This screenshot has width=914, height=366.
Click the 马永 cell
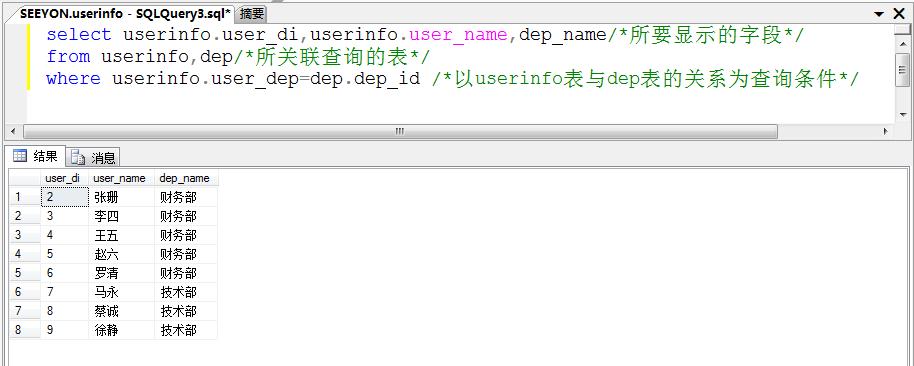point(121,292)
